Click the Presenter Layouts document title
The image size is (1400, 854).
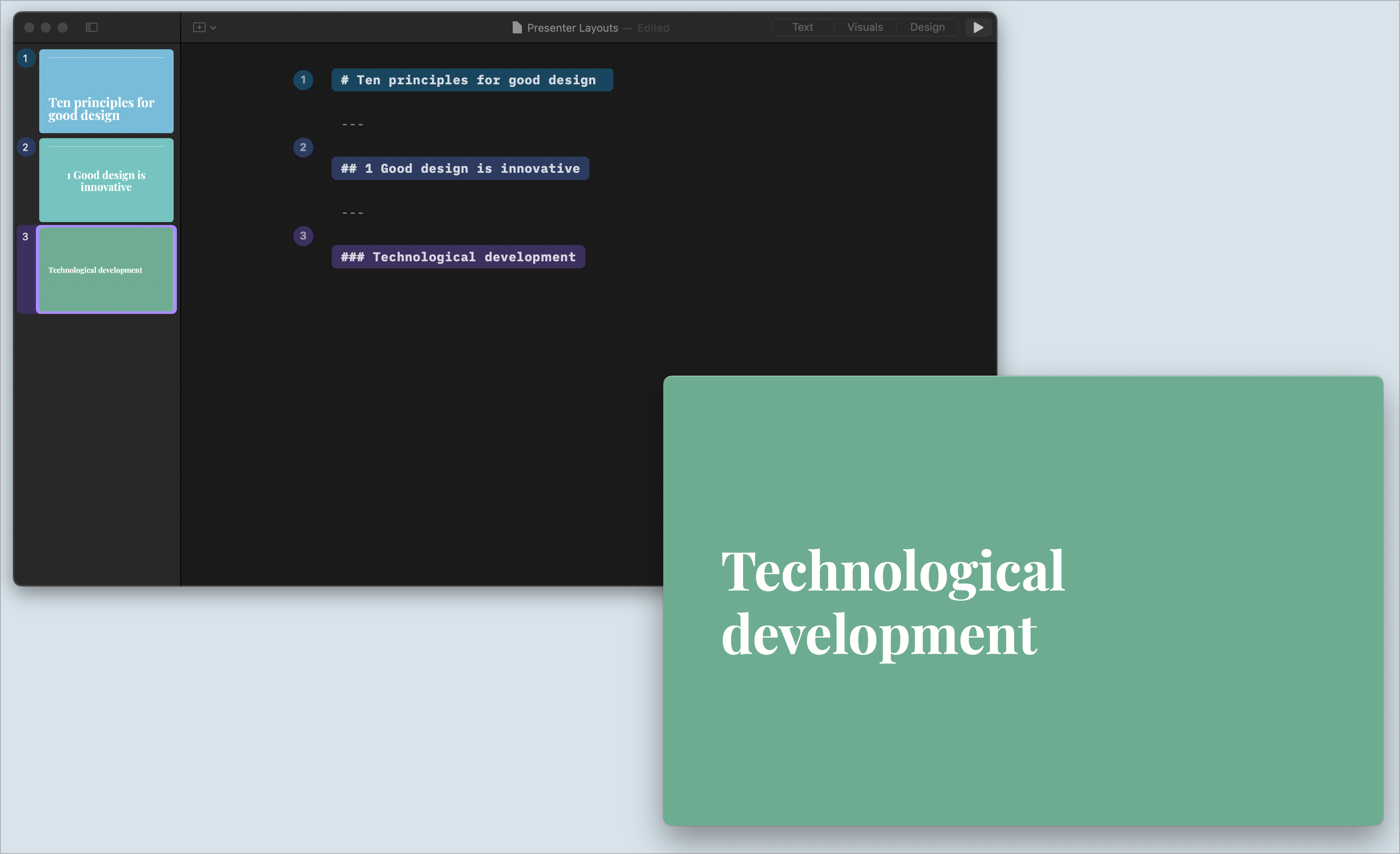pos(572,28)
